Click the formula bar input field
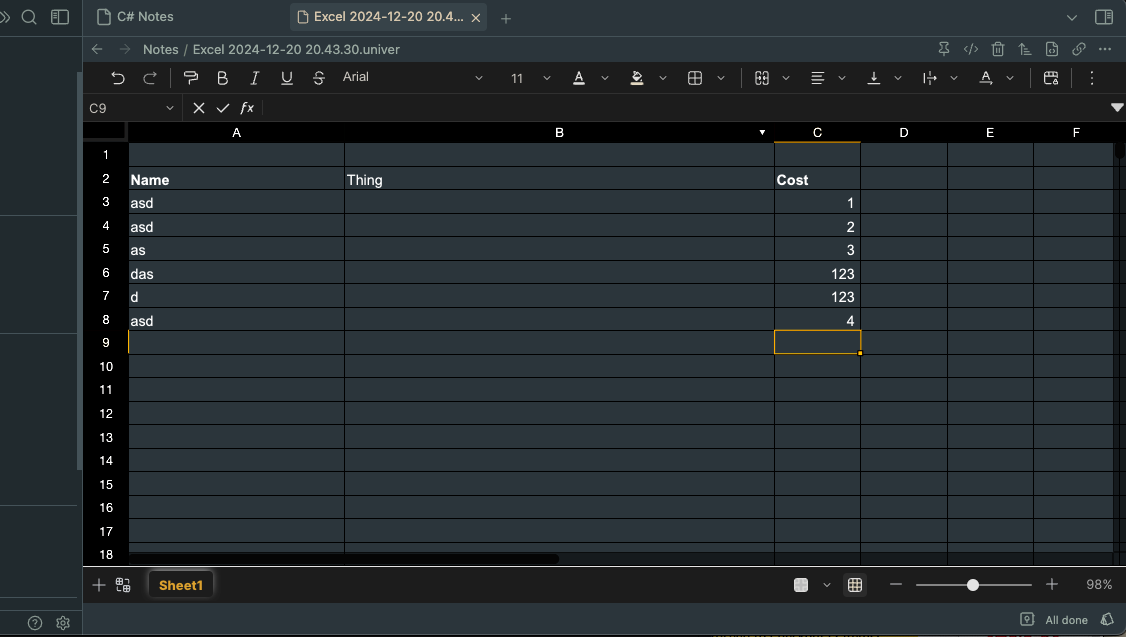 [685, 108]
